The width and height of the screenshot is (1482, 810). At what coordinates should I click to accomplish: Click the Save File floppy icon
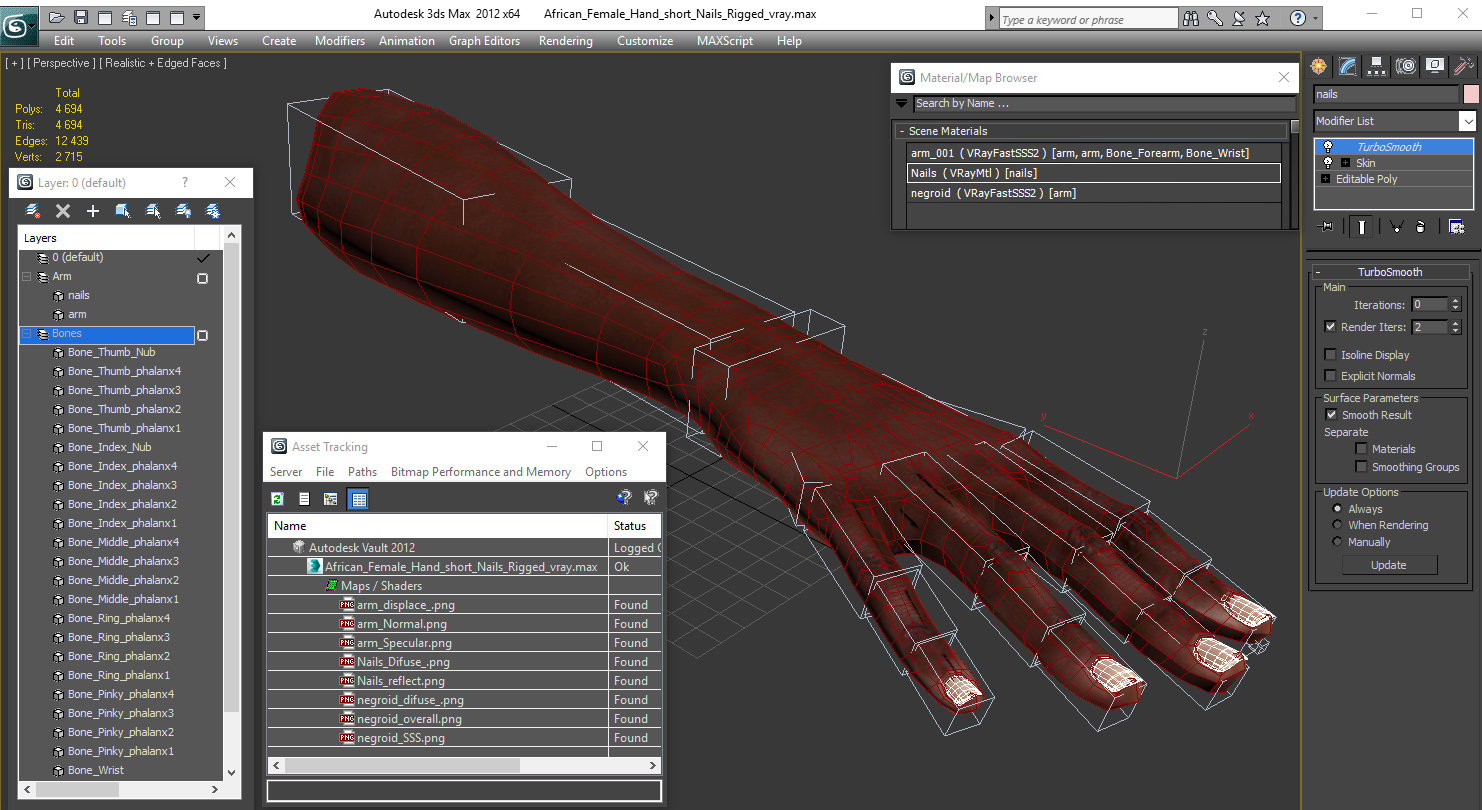point(81,17)
